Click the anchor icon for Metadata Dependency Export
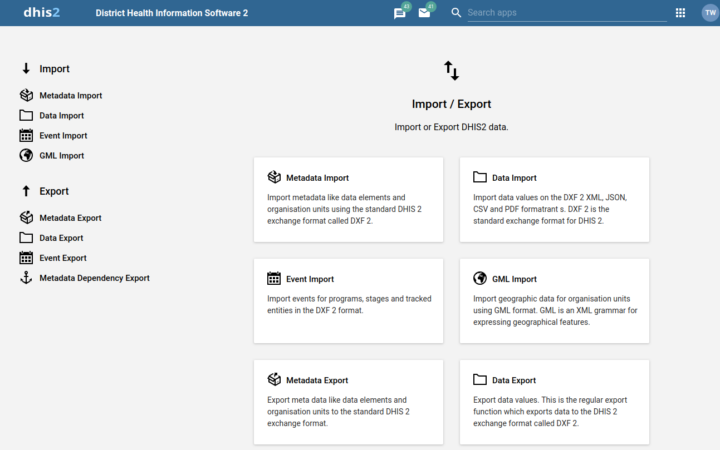The height and width of the screenshot is (450, 720). click(26, 278)
